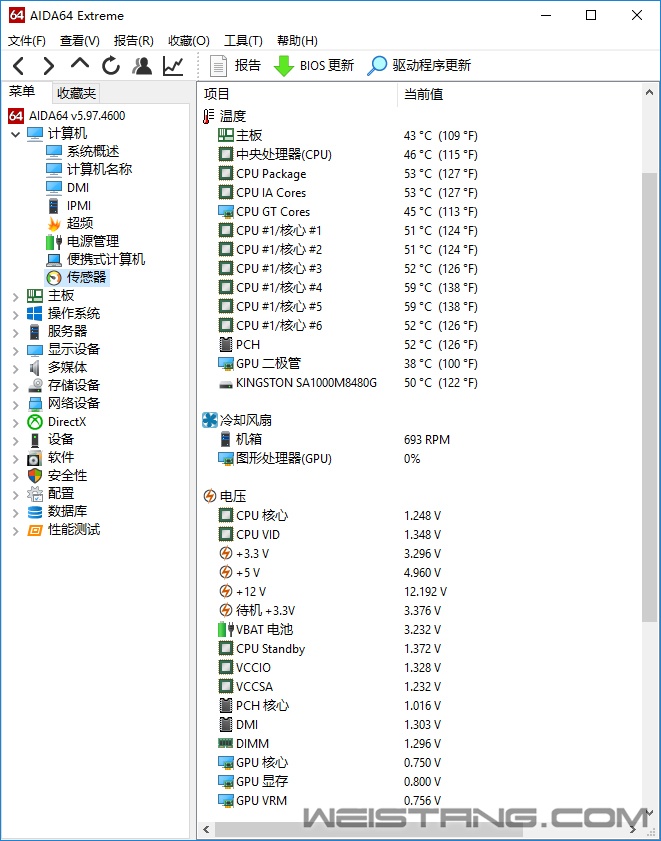This screenshot has height=841, width=661.
Task: Open the 收藏(O) menu
Action: [188, 41]
